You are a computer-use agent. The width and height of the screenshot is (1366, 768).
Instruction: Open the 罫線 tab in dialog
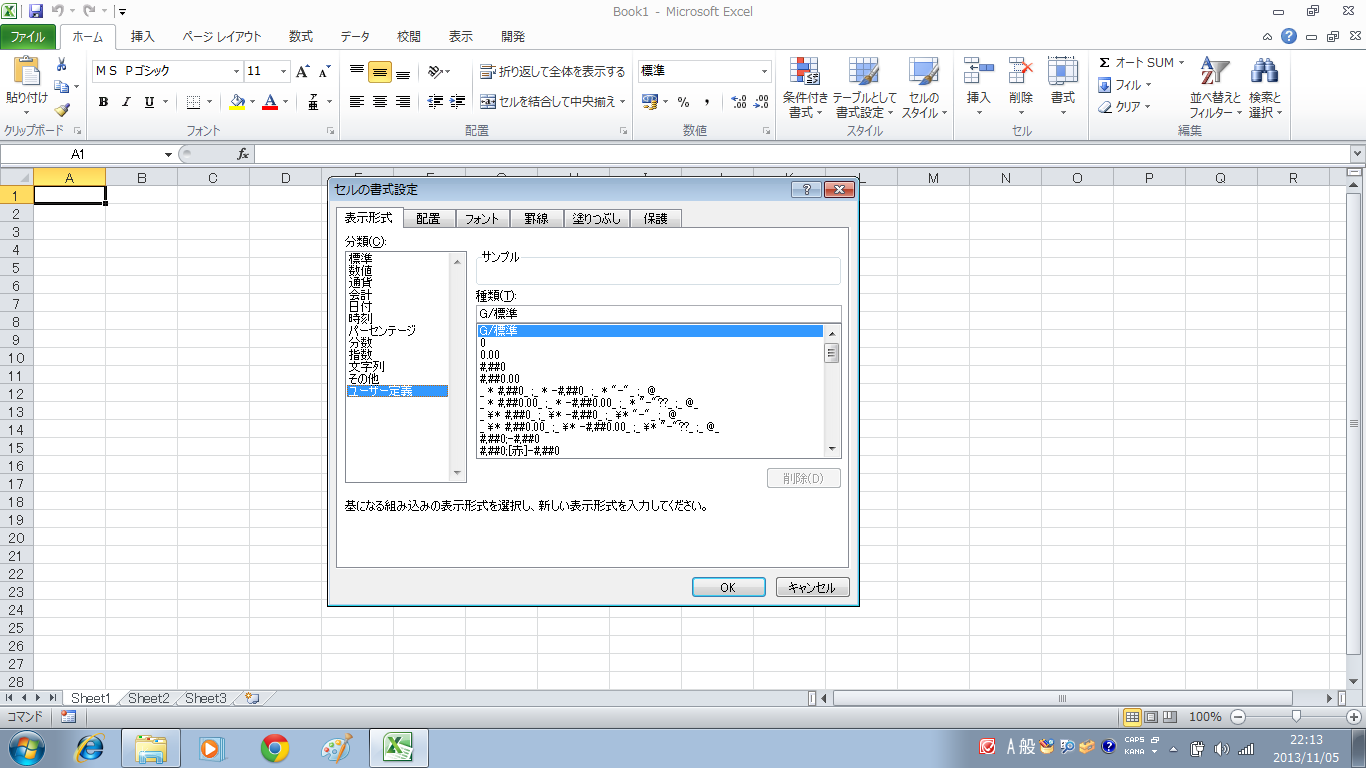537,218
